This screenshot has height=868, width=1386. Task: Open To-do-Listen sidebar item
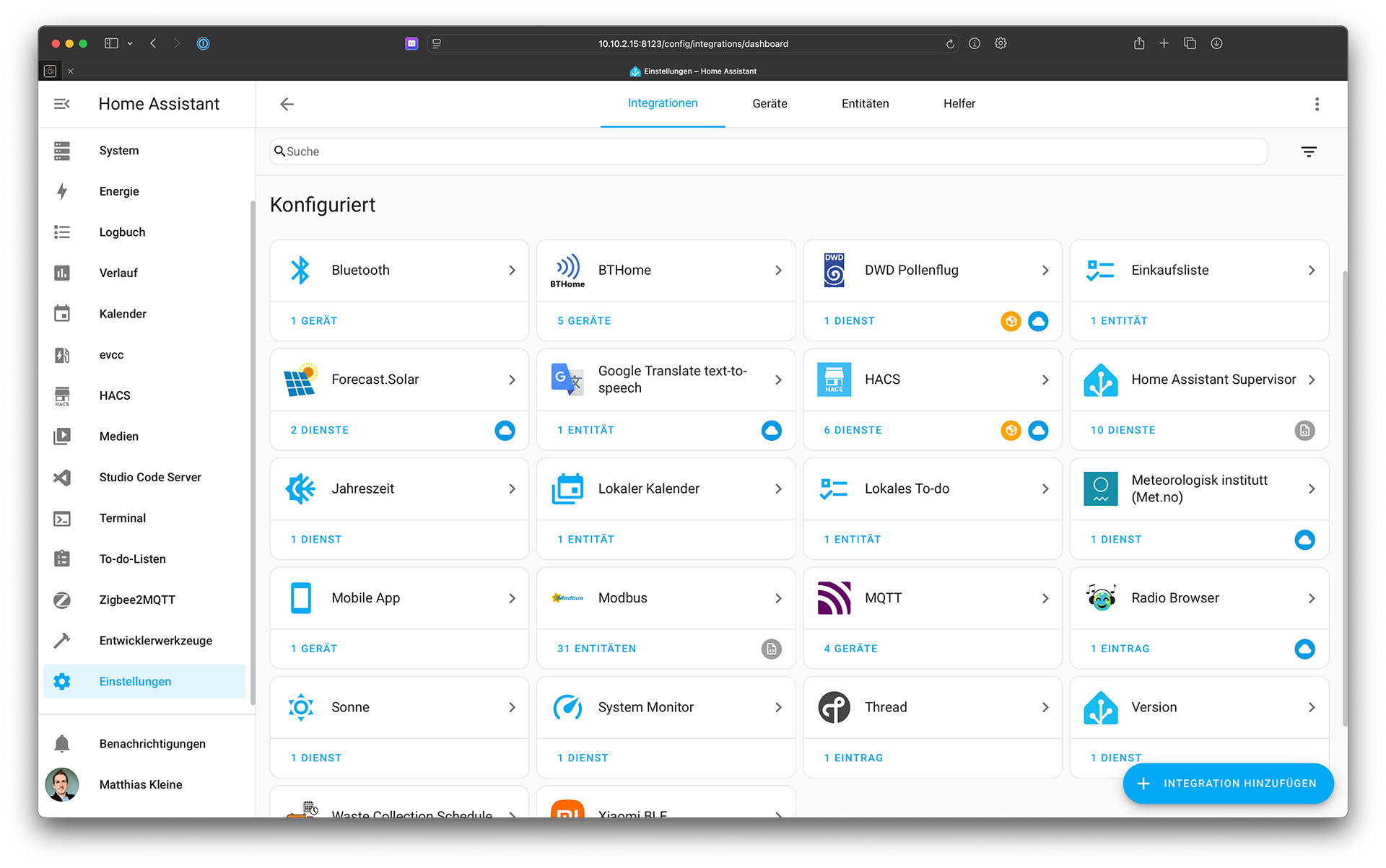click(x=144, y=559)
